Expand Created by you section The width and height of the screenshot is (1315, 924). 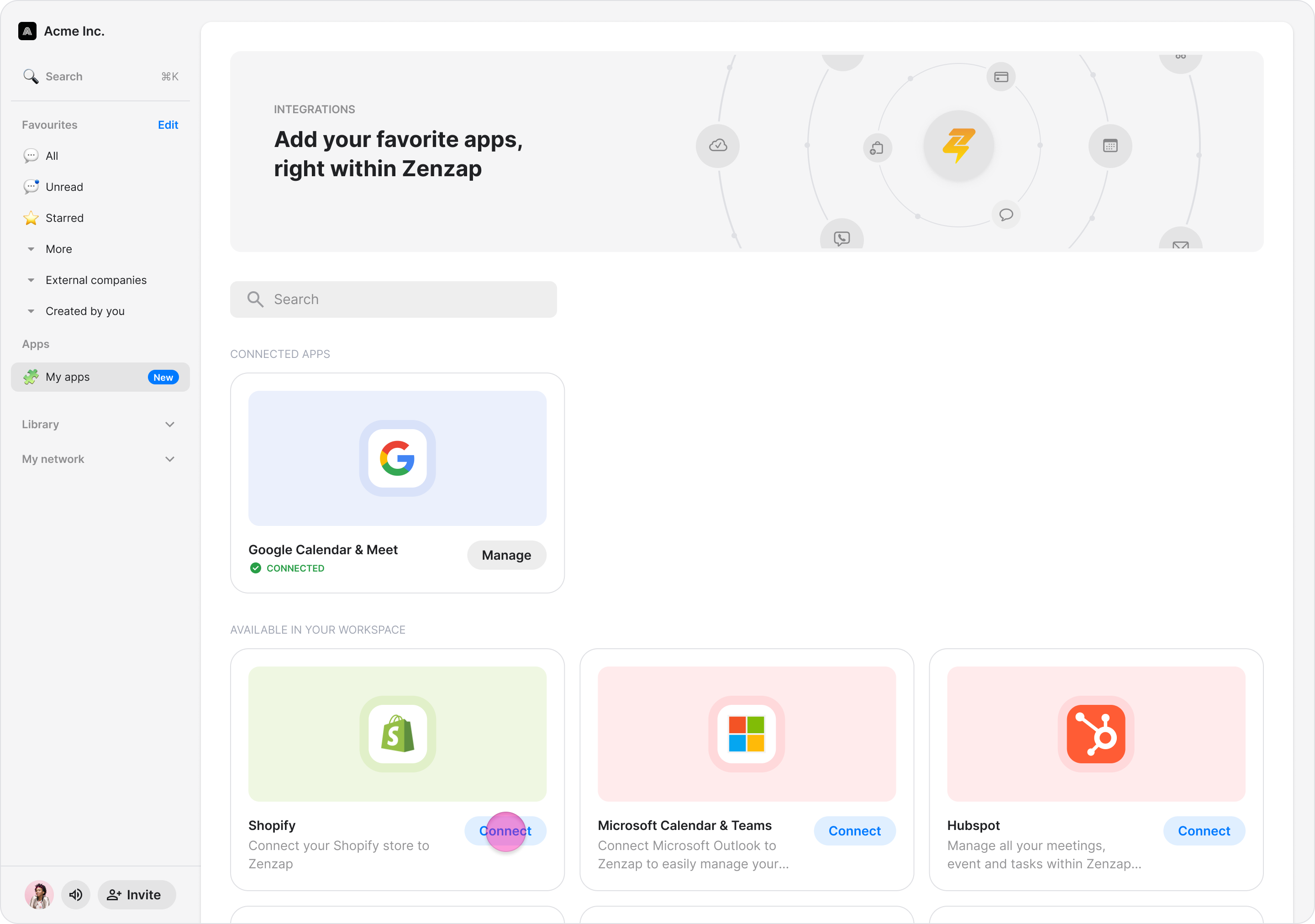85,311
